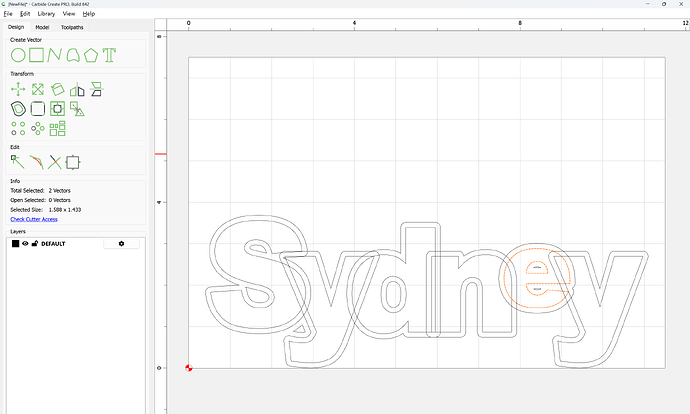Pick the Polygon creation tool
The width and height of the screenshot is (690, 414).
91,54
